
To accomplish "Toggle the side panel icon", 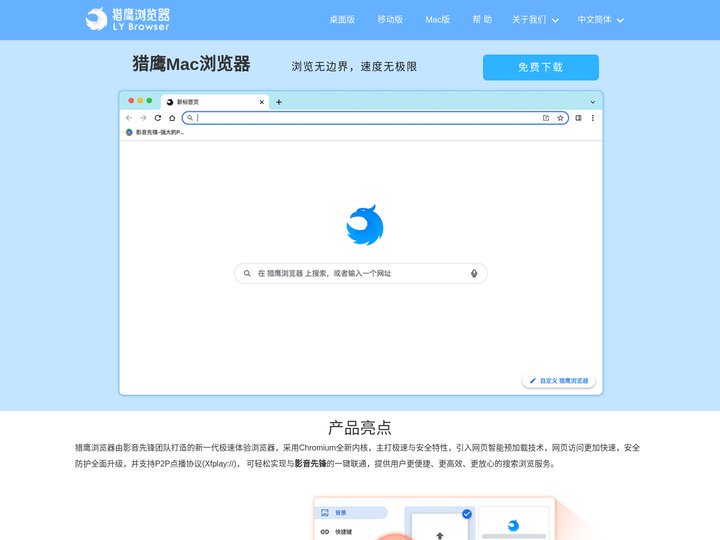I will pos(578,118).
